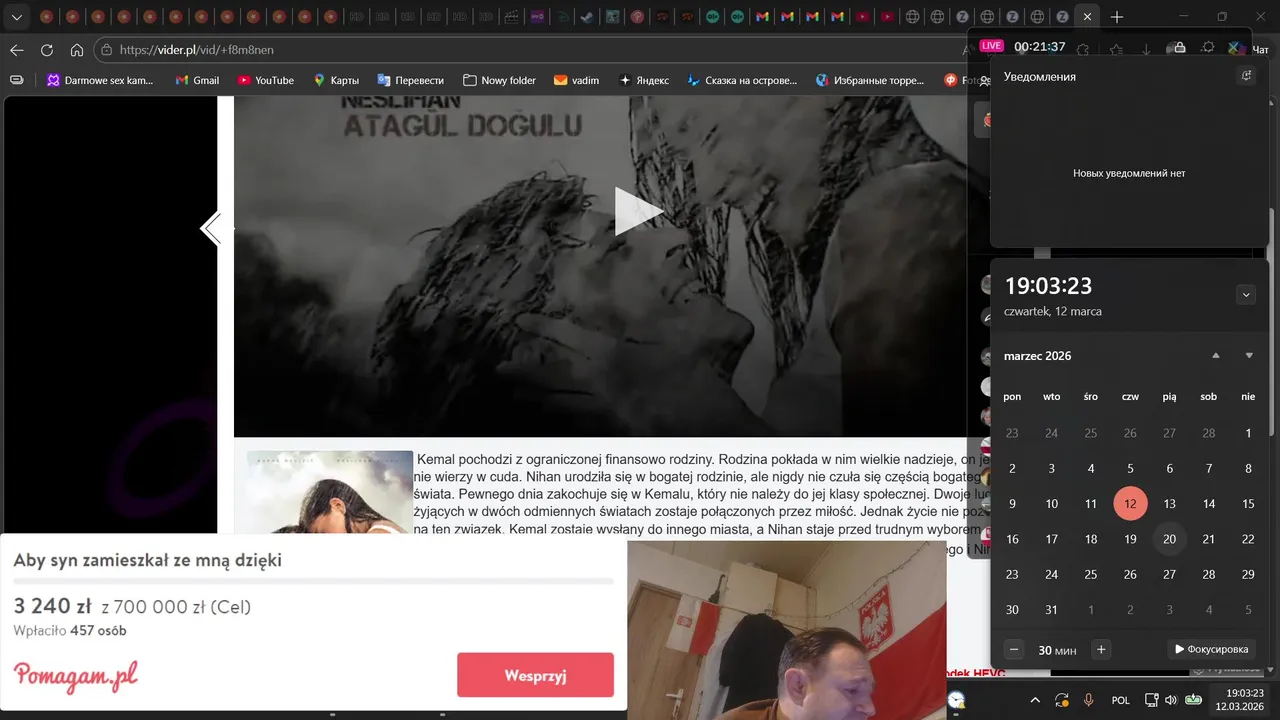
Task: Select March 15 in the calendar
Action: (1248, 504)
